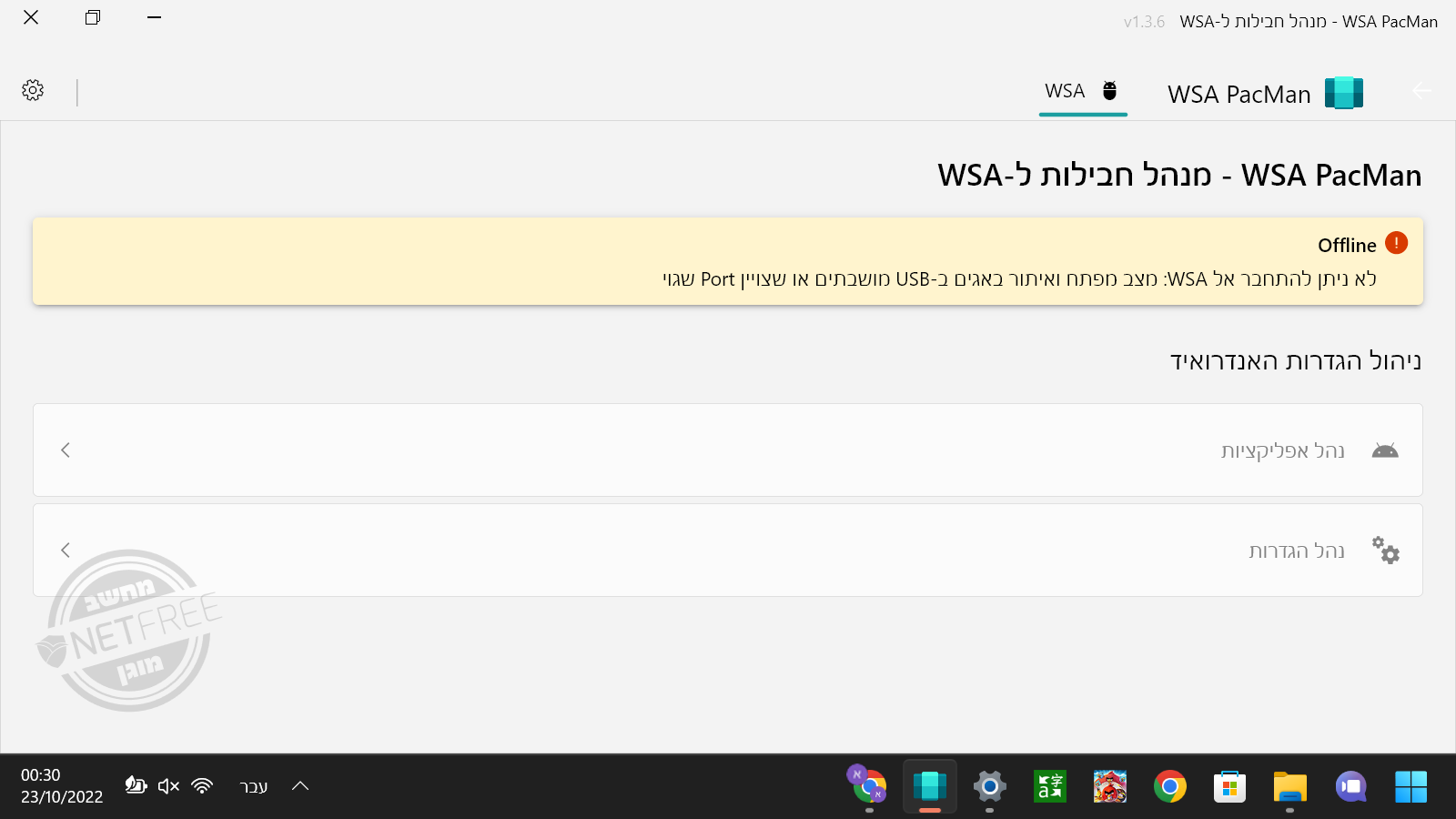Open the settings gear in the header
Viewport: 1456px width, 819px height.
33,90
